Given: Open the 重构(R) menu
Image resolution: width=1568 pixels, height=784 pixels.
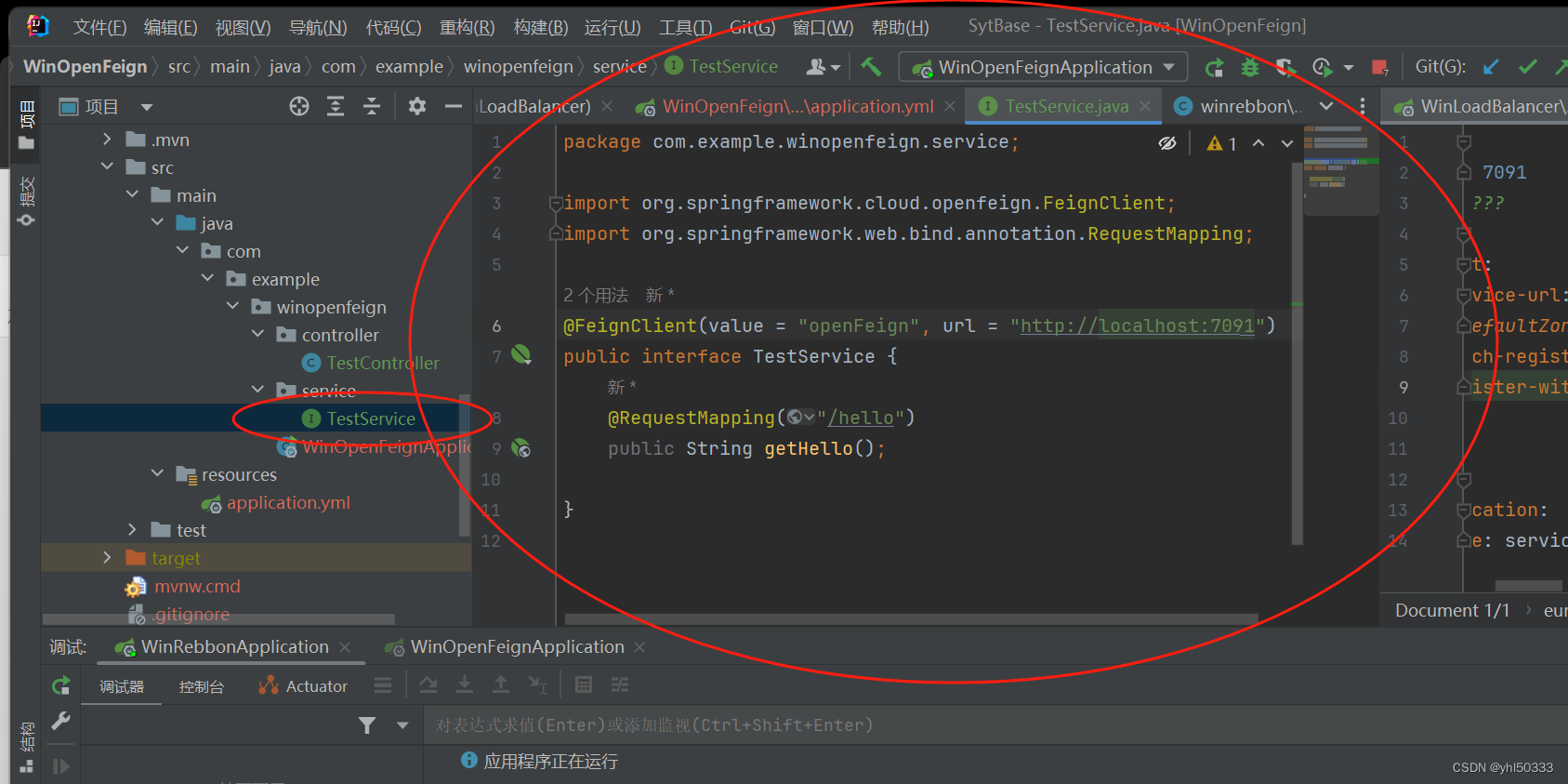Looking at the screenshot, I should coord(467,27).
